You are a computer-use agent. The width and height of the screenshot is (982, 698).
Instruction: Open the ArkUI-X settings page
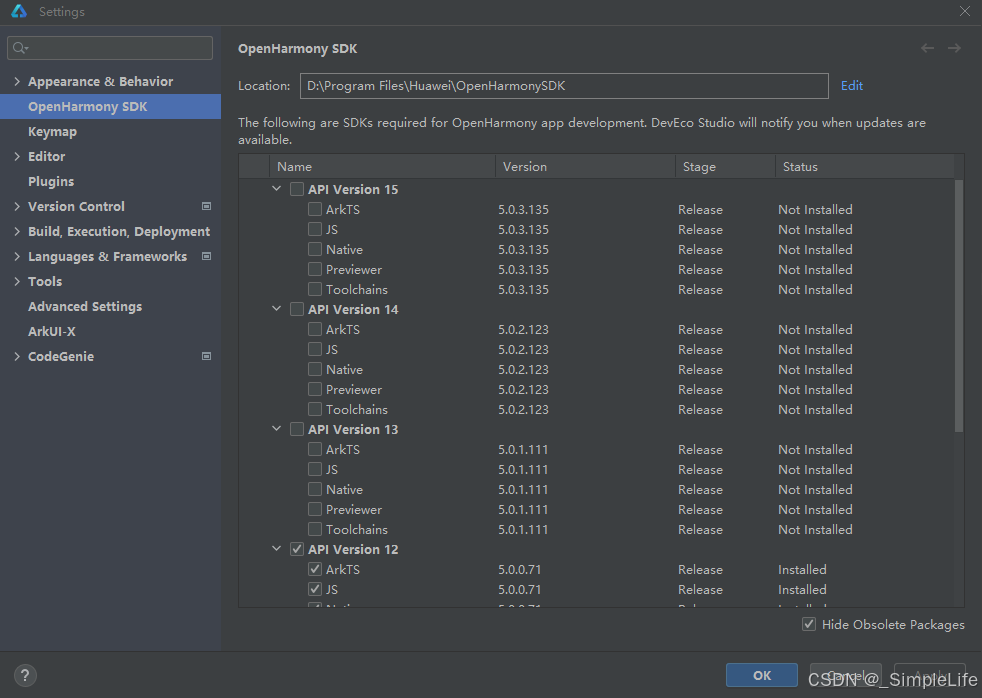click(x=51, y=331)
